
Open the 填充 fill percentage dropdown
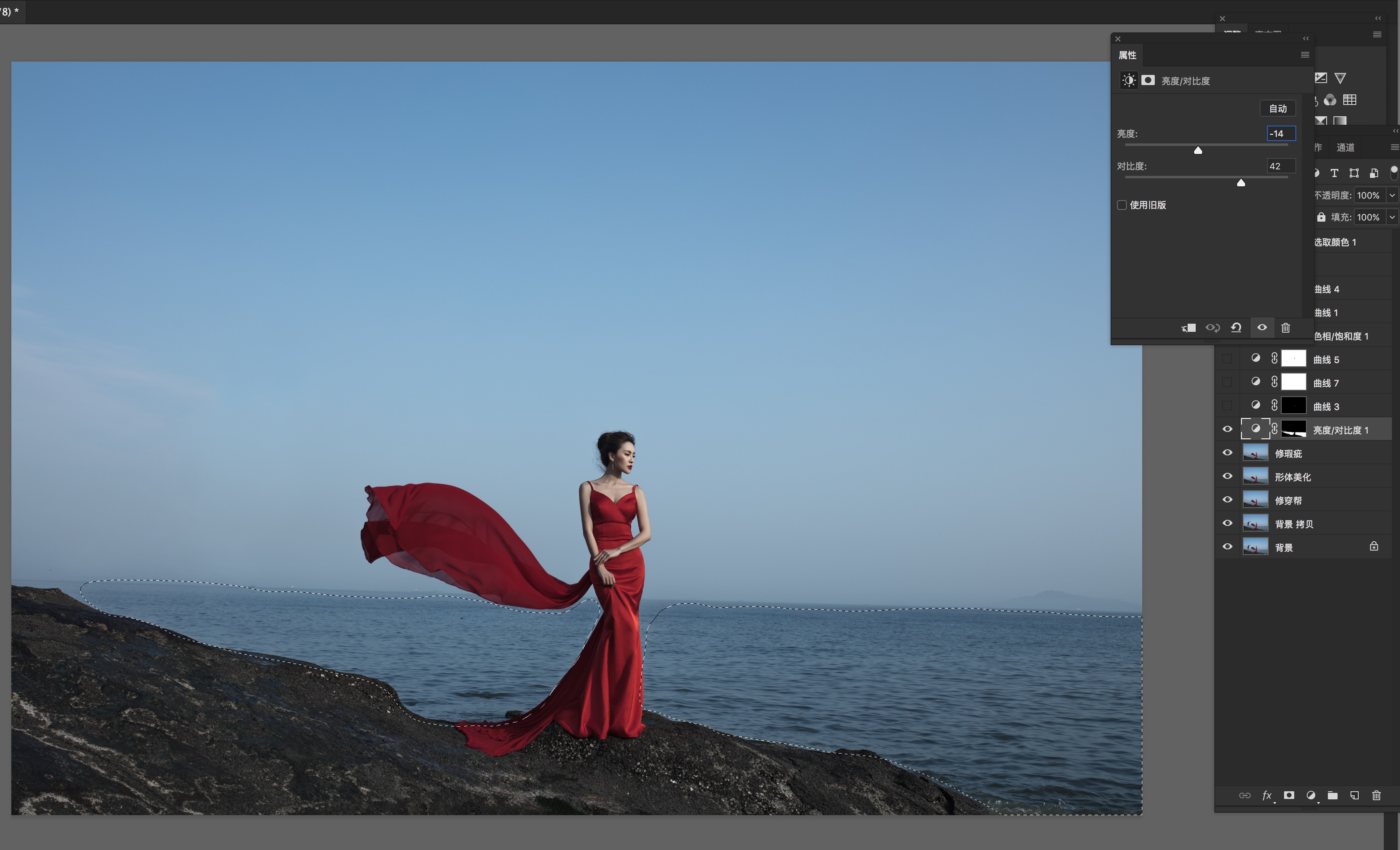(1392, 217)
